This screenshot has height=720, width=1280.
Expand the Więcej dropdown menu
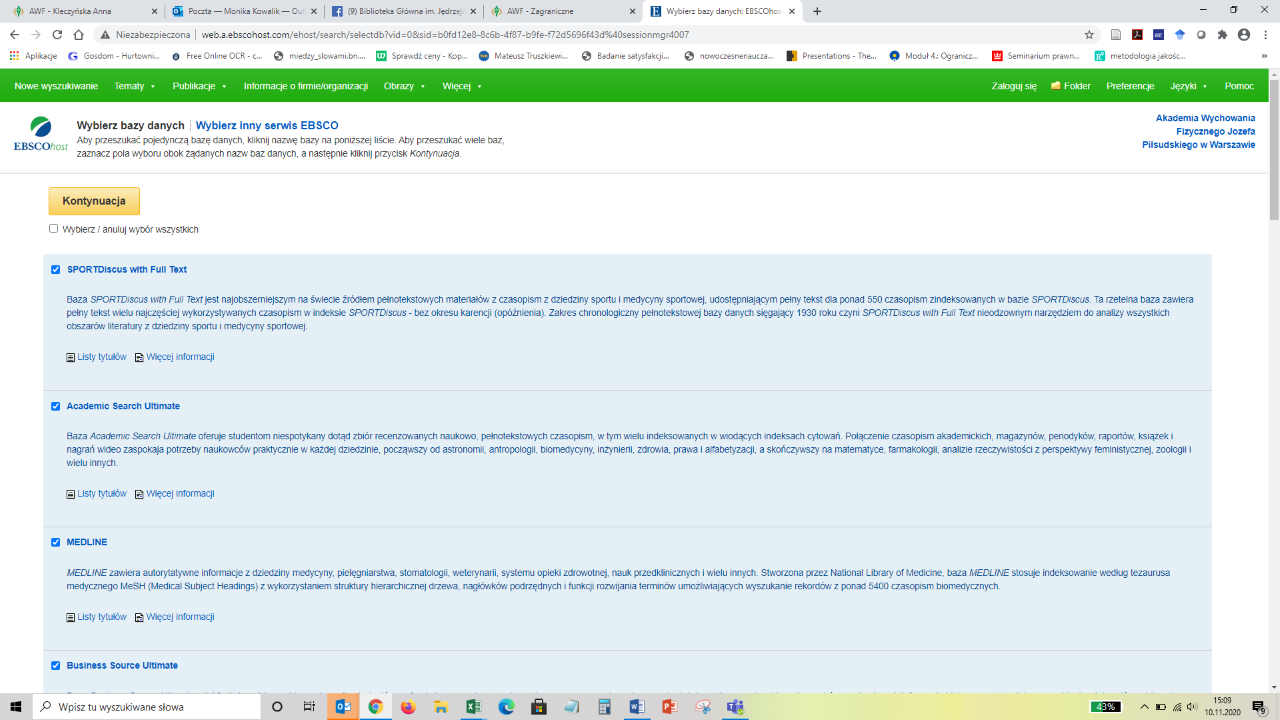coord(462,86)
